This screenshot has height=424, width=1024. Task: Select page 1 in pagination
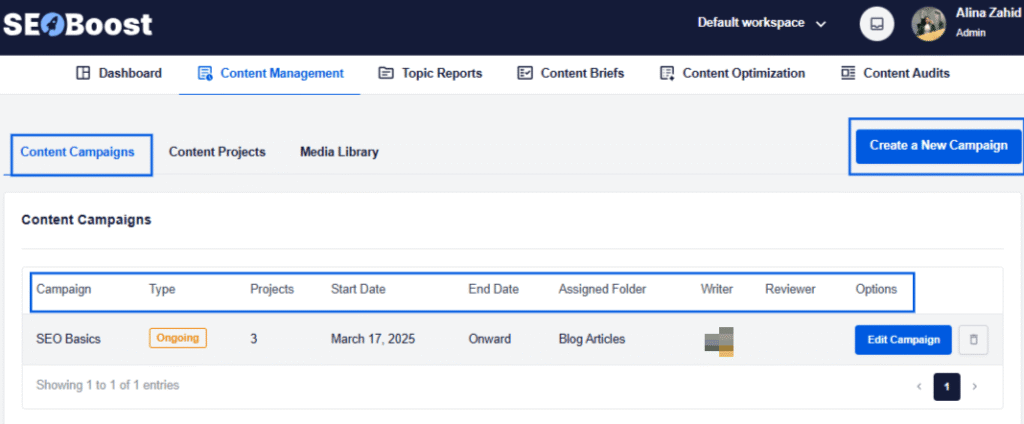(x=947, y=386)
